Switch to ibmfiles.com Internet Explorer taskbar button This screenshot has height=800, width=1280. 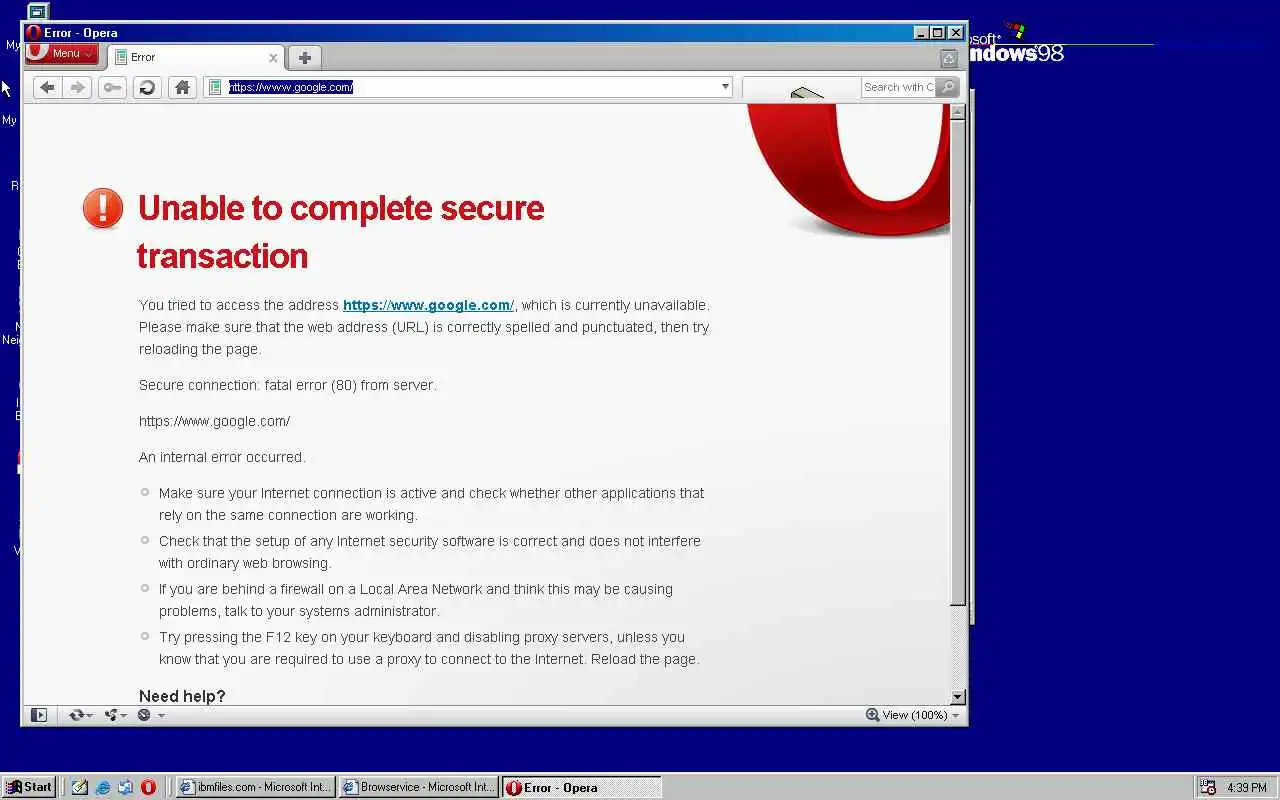(x=255, y=787)
